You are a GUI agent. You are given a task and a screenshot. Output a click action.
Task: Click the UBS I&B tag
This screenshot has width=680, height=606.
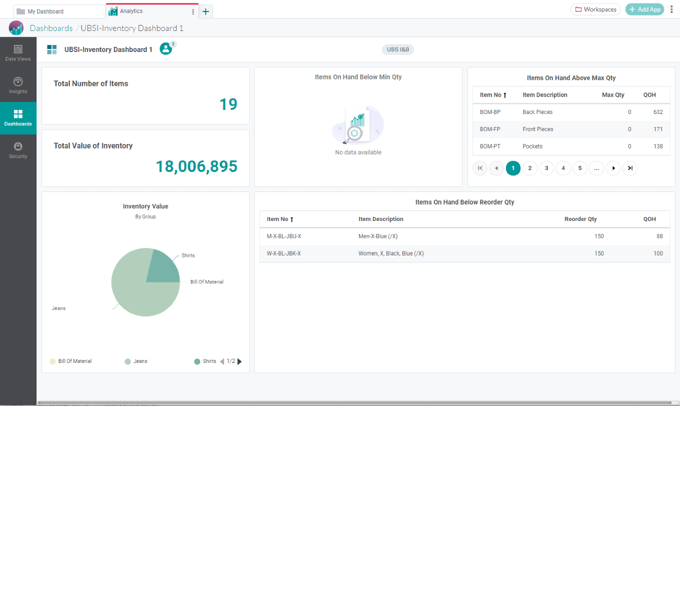(398, 49)
